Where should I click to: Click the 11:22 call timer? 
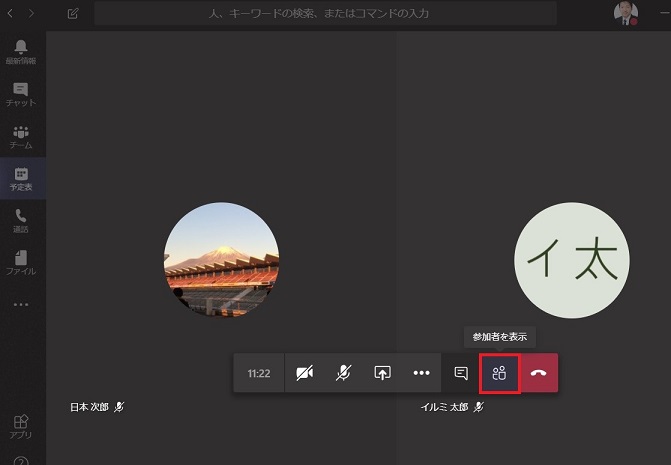pyautogui.click(x=259, y=373)
